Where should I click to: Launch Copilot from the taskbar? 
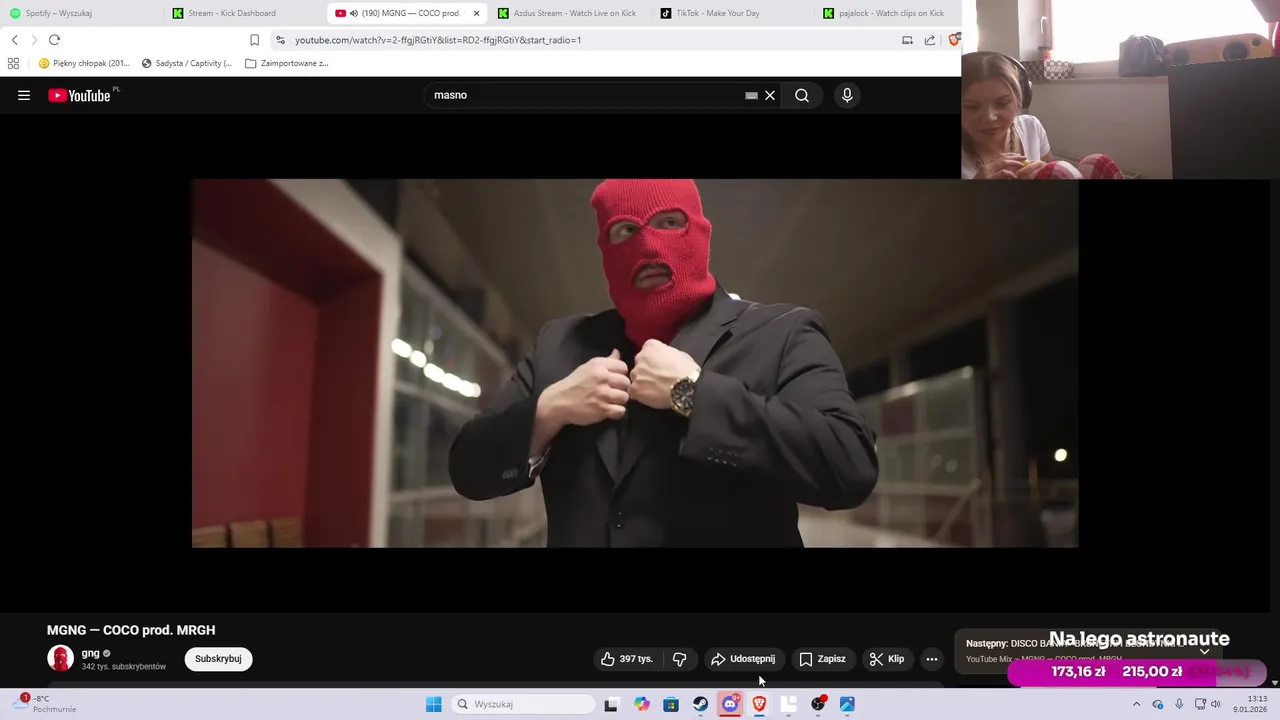pos(641,704)
